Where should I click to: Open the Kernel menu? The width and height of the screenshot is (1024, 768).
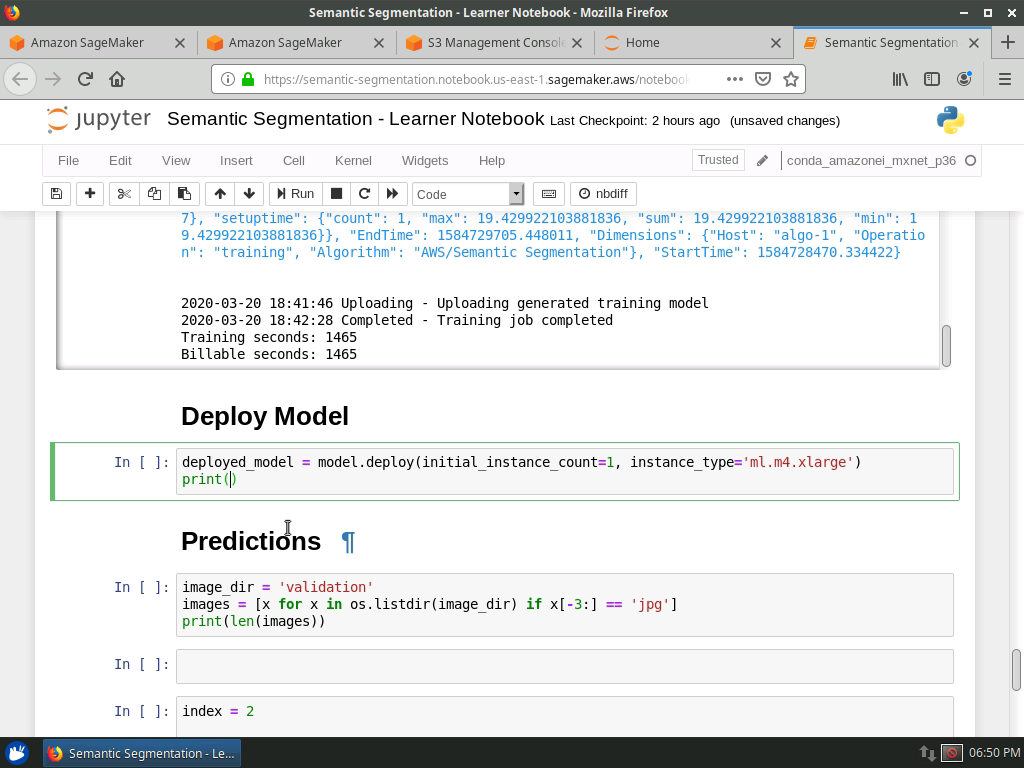(353, 160)
